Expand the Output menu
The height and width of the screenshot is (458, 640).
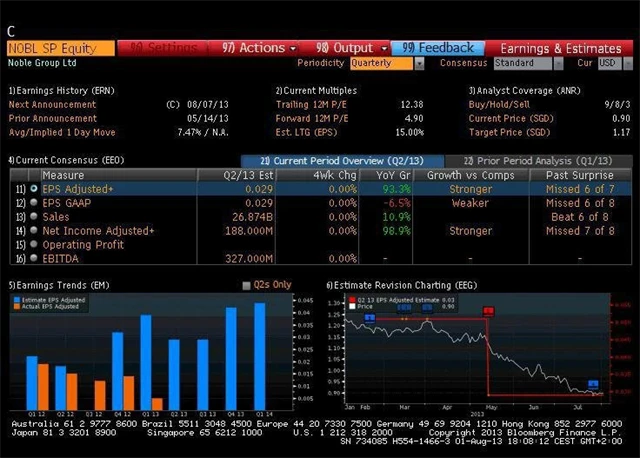click(x=345, y=48)
